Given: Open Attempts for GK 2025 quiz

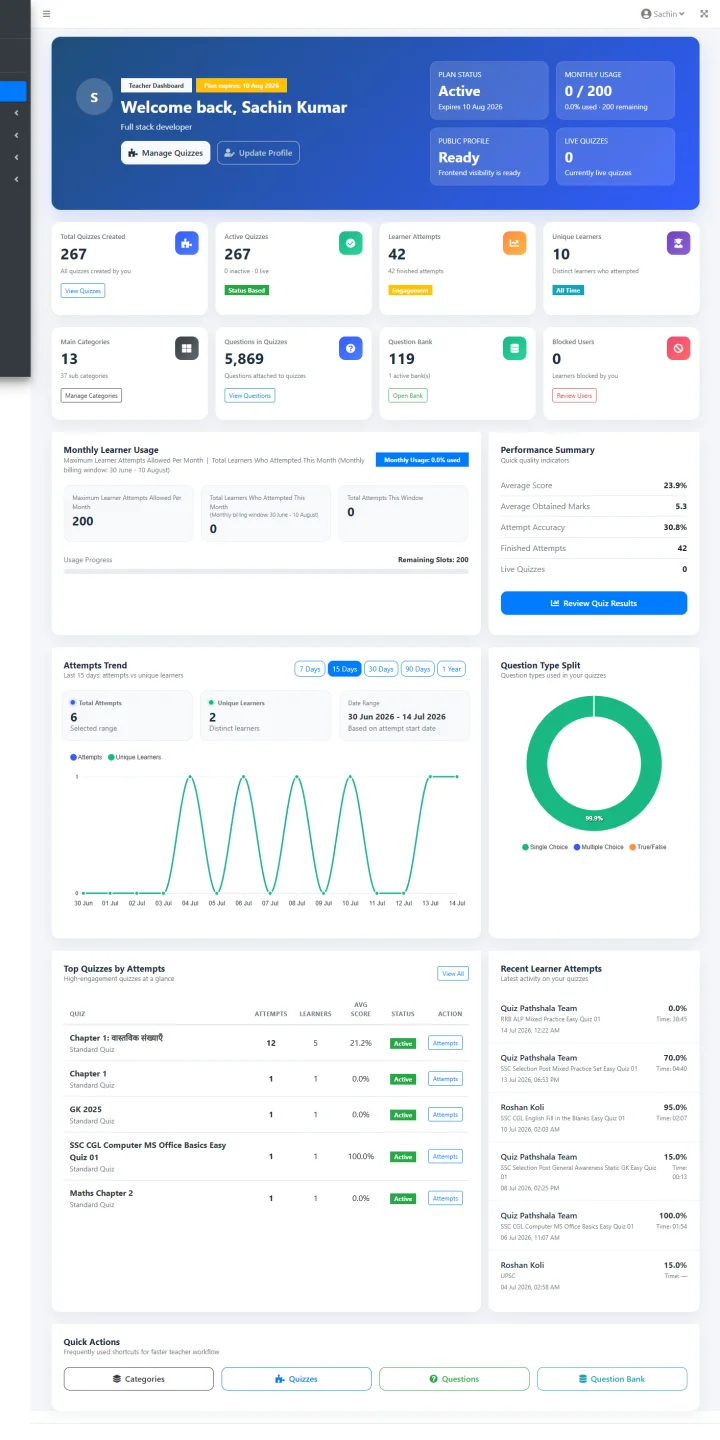Looking at the screenshot, I should point(445,1115).
